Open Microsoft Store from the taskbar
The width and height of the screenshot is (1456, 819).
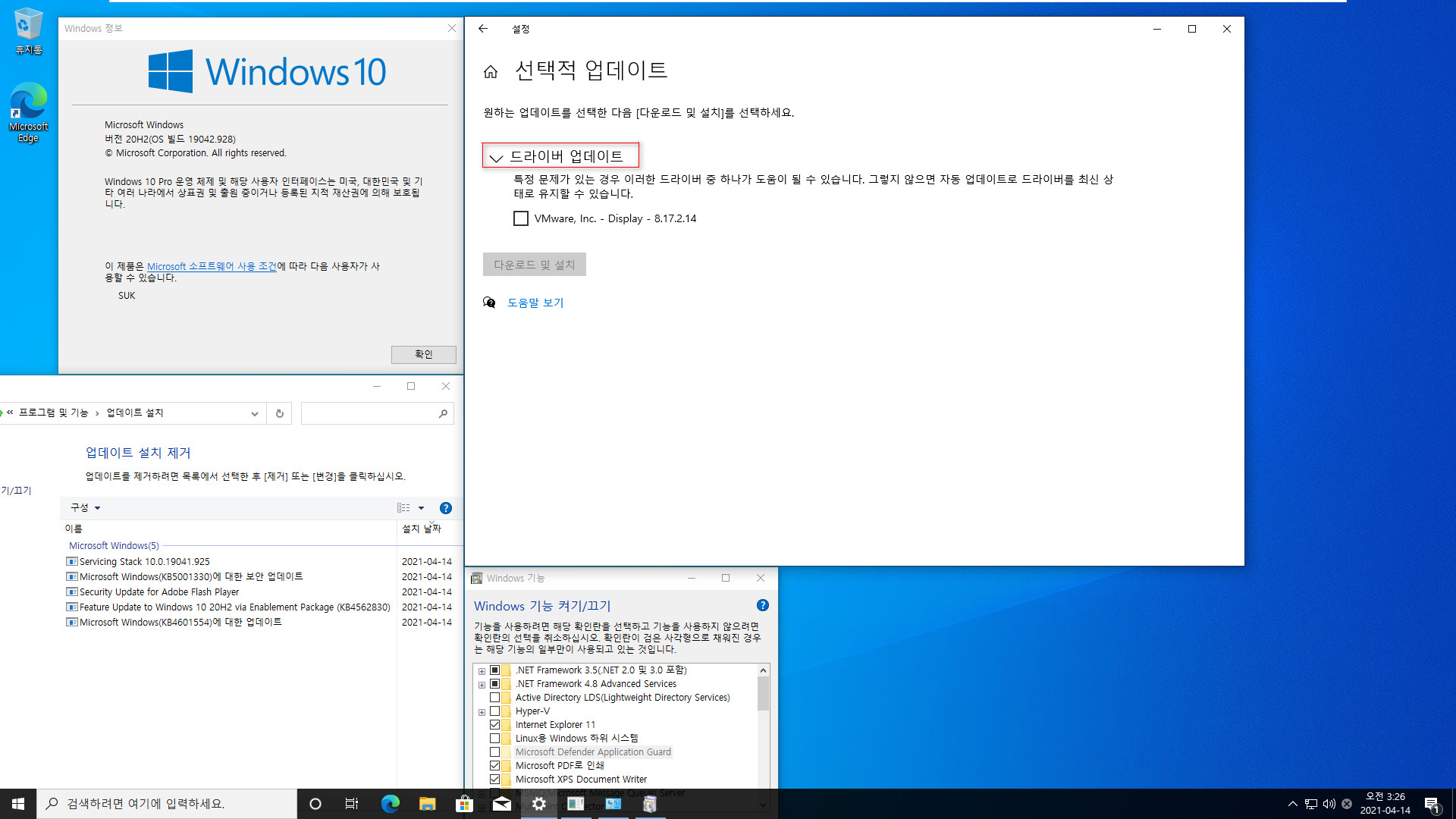tap(464, 804)
